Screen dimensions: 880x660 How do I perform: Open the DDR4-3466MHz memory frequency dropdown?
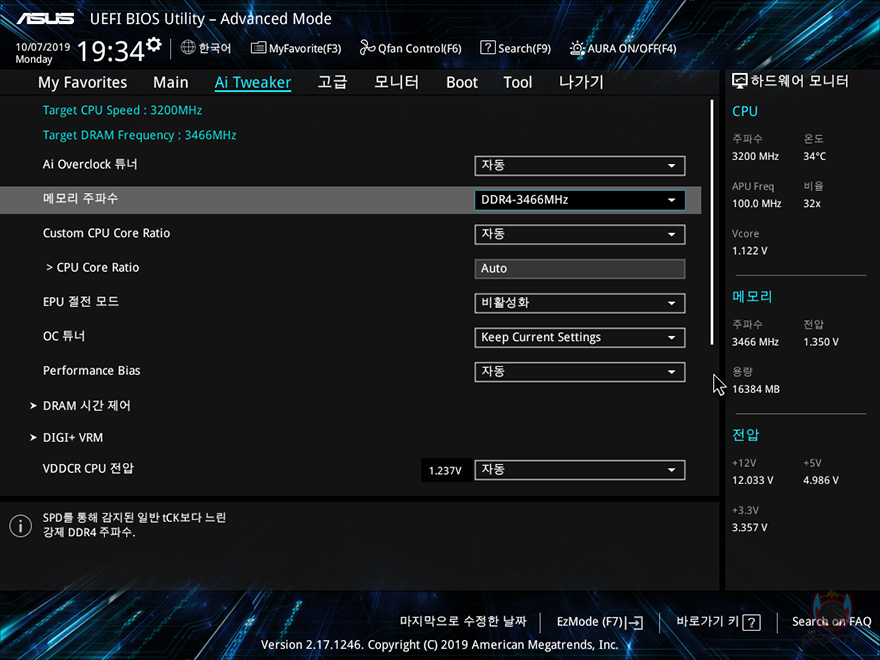click(579, 200)
